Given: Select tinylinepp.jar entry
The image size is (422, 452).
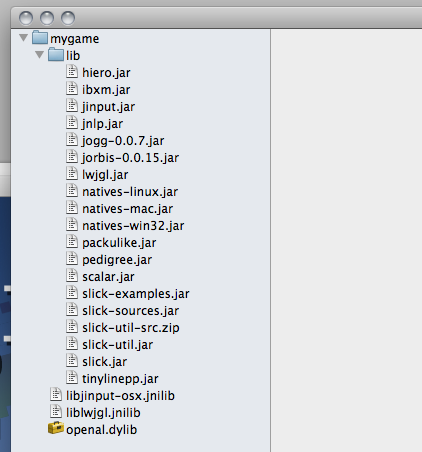Looking at the screenshot, I should coord(120,379).
